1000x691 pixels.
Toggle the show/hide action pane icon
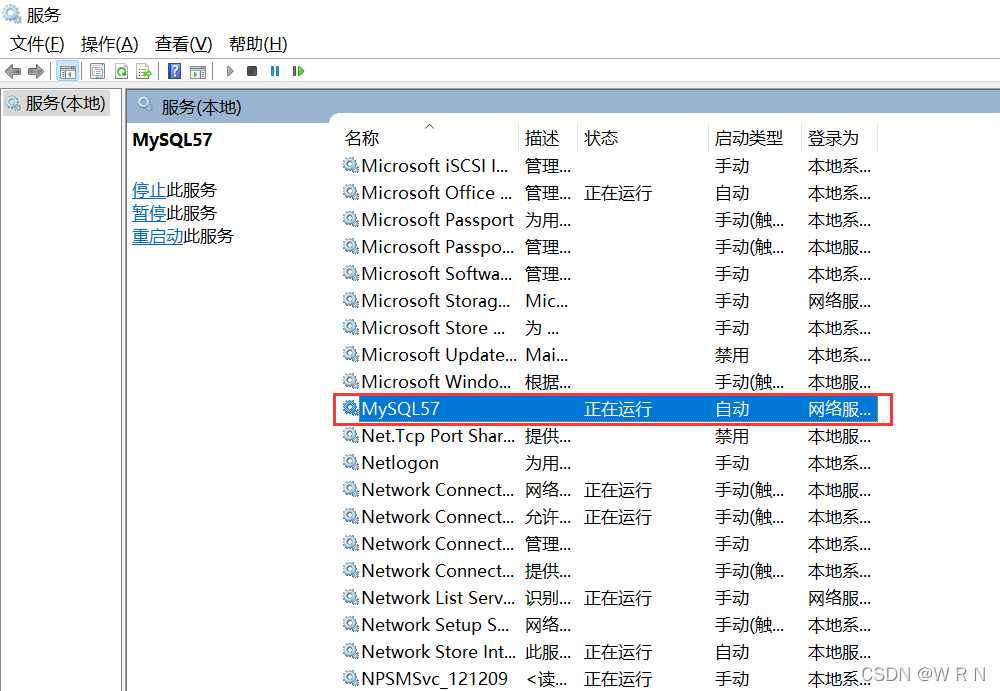198,71
